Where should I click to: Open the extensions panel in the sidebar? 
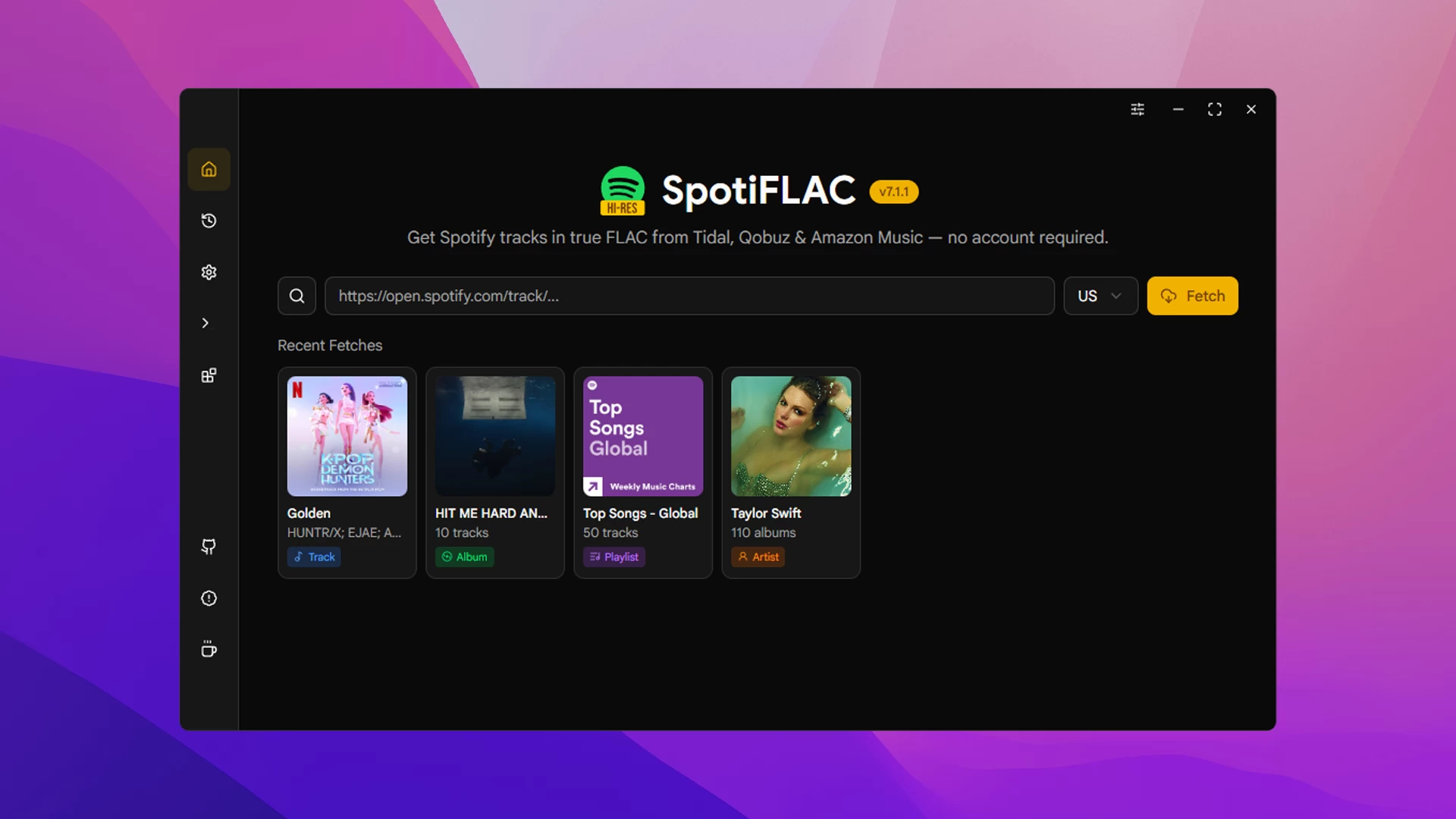point(209,375)
